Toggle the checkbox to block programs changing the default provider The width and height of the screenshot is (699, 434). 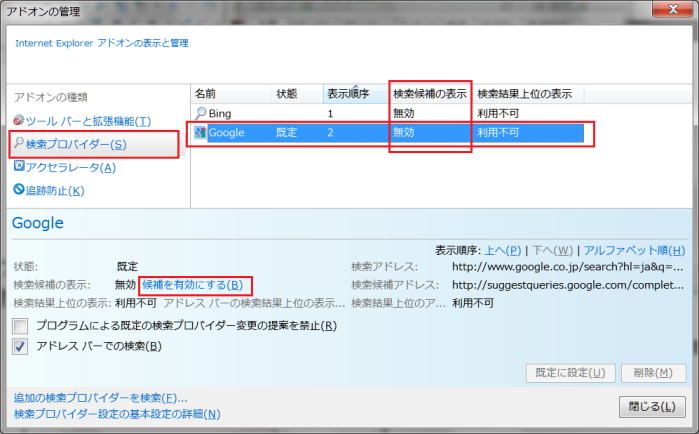(x=20, y=326)
